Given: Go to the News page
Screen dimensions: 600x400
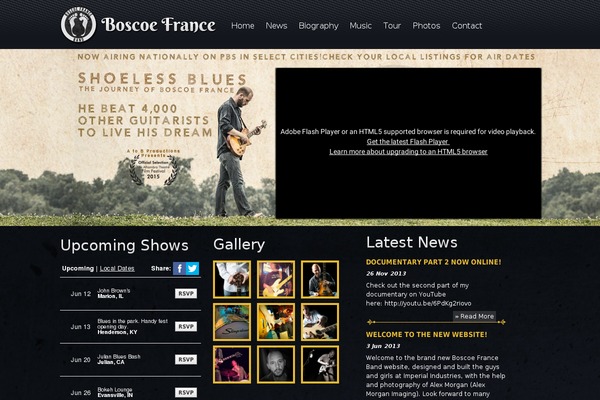Looking at the screenshot, I should [x=276, y=26].
